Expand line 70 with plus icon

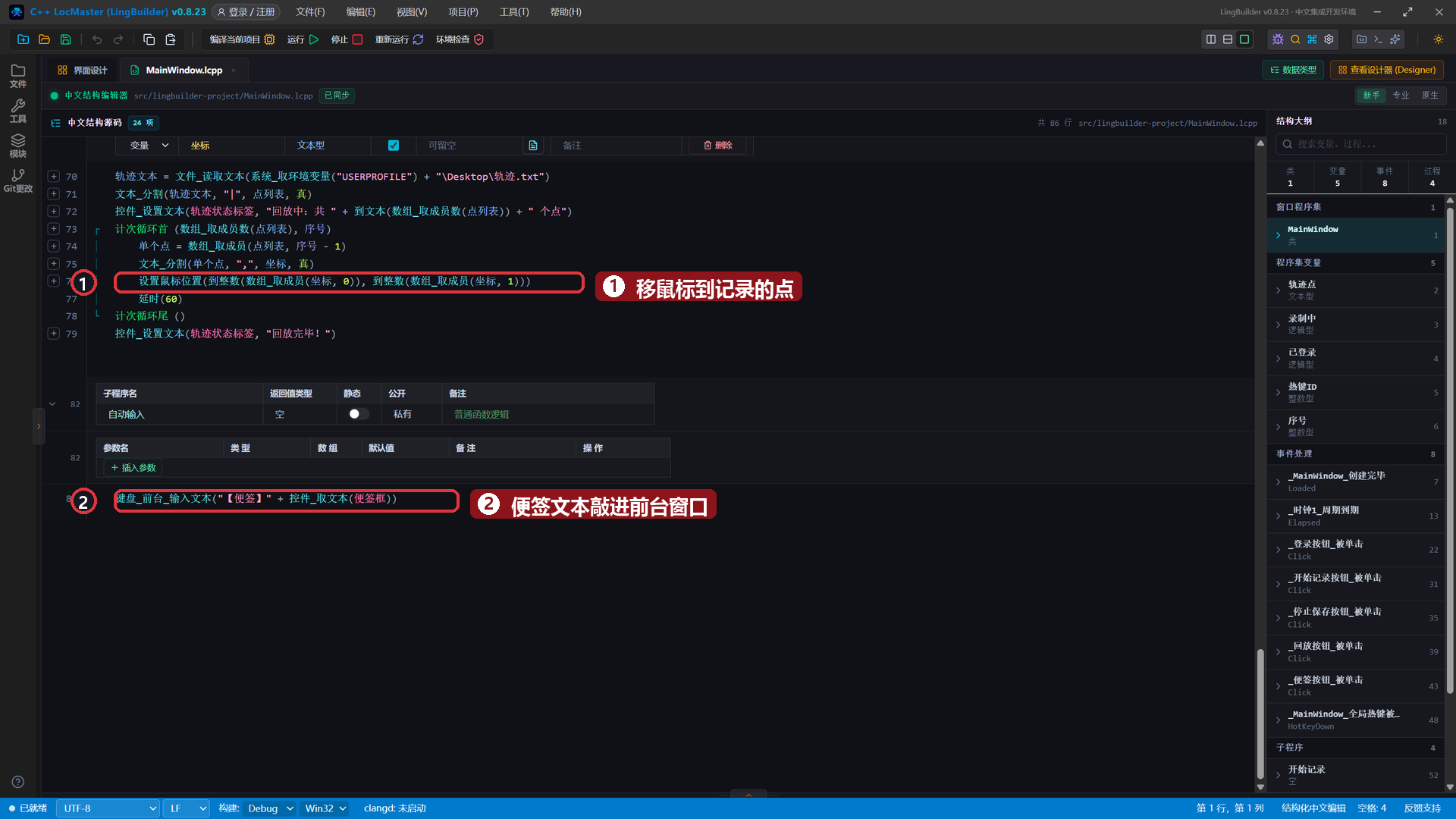54,176
